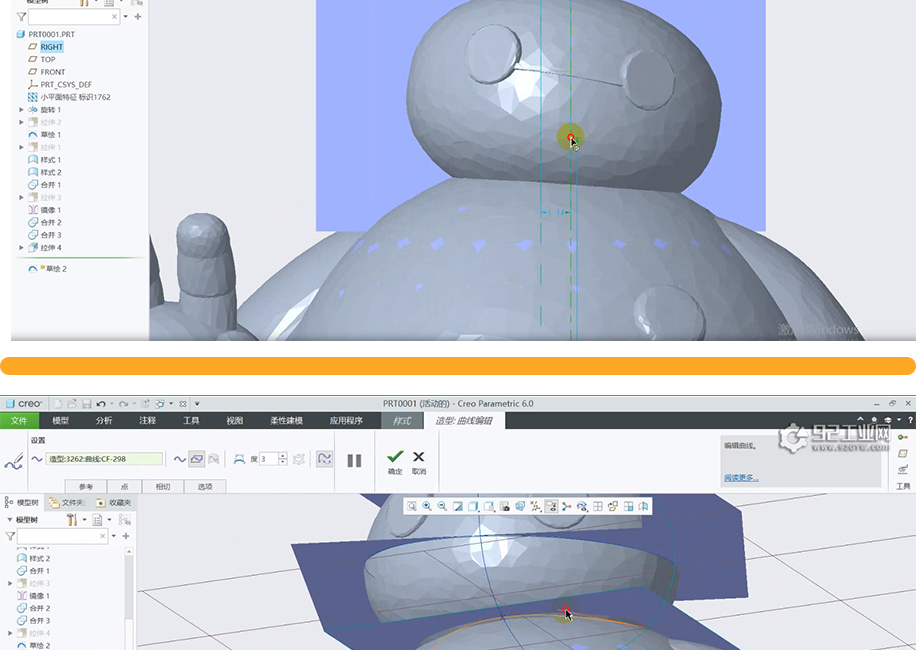Click the Save icon in quick access
916x650 pixels.
[86, 404]
